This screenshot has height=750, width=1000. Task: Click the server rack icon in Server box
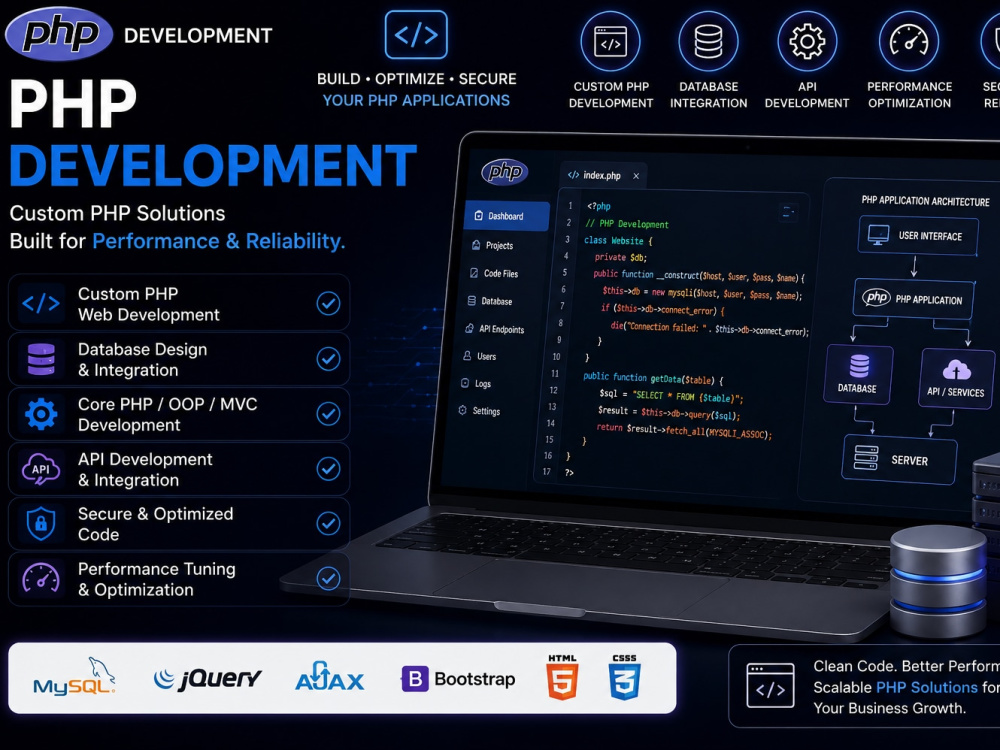pos(866,458)
